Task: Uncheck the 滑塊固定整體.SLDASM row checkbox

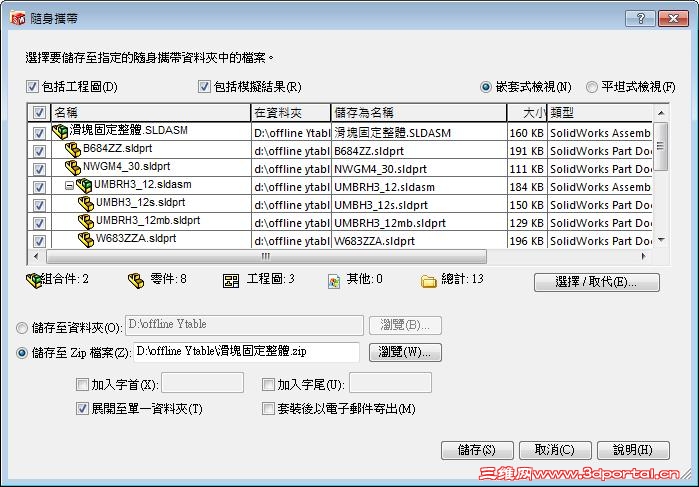Action: pyautogui.click(x=39, y=133)
